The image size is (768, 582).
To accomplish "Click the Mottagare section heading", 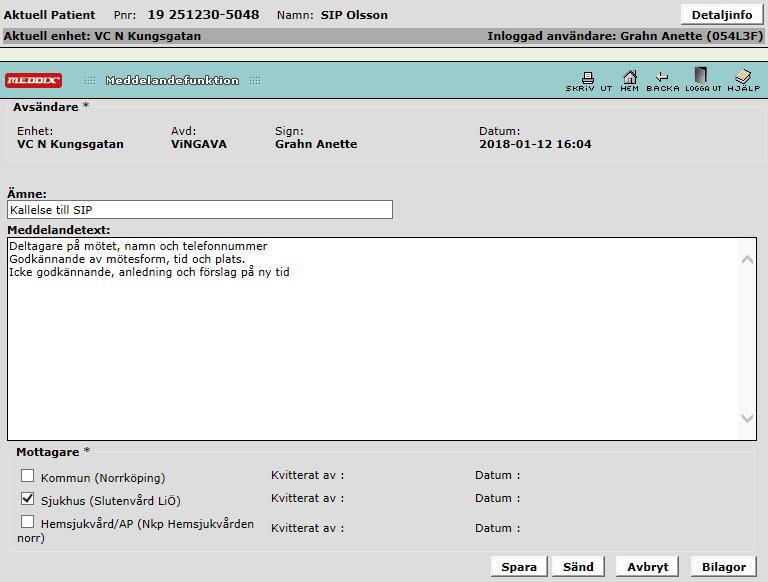I will coord(53,452).
